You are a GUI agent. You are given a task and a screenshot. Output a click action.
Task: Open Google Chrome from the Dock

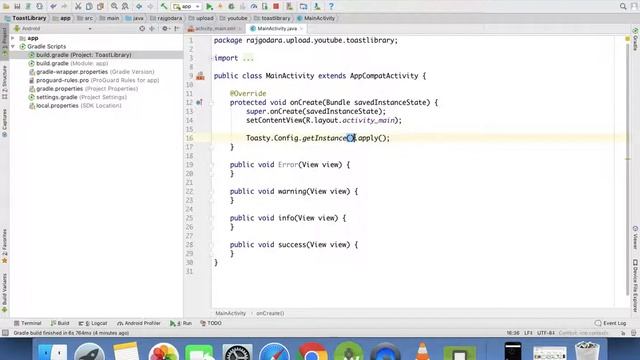tap(311, 351)
